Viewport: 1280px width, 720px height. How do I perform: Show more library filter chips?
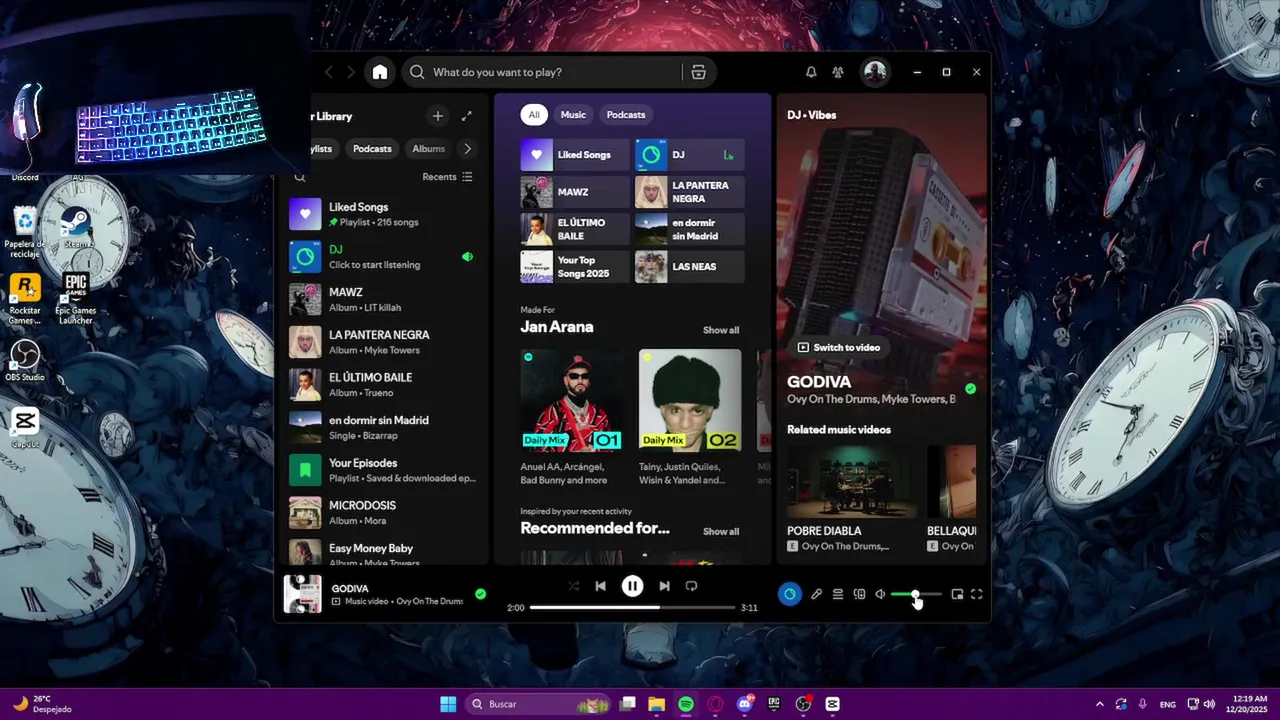click(467, 149)
